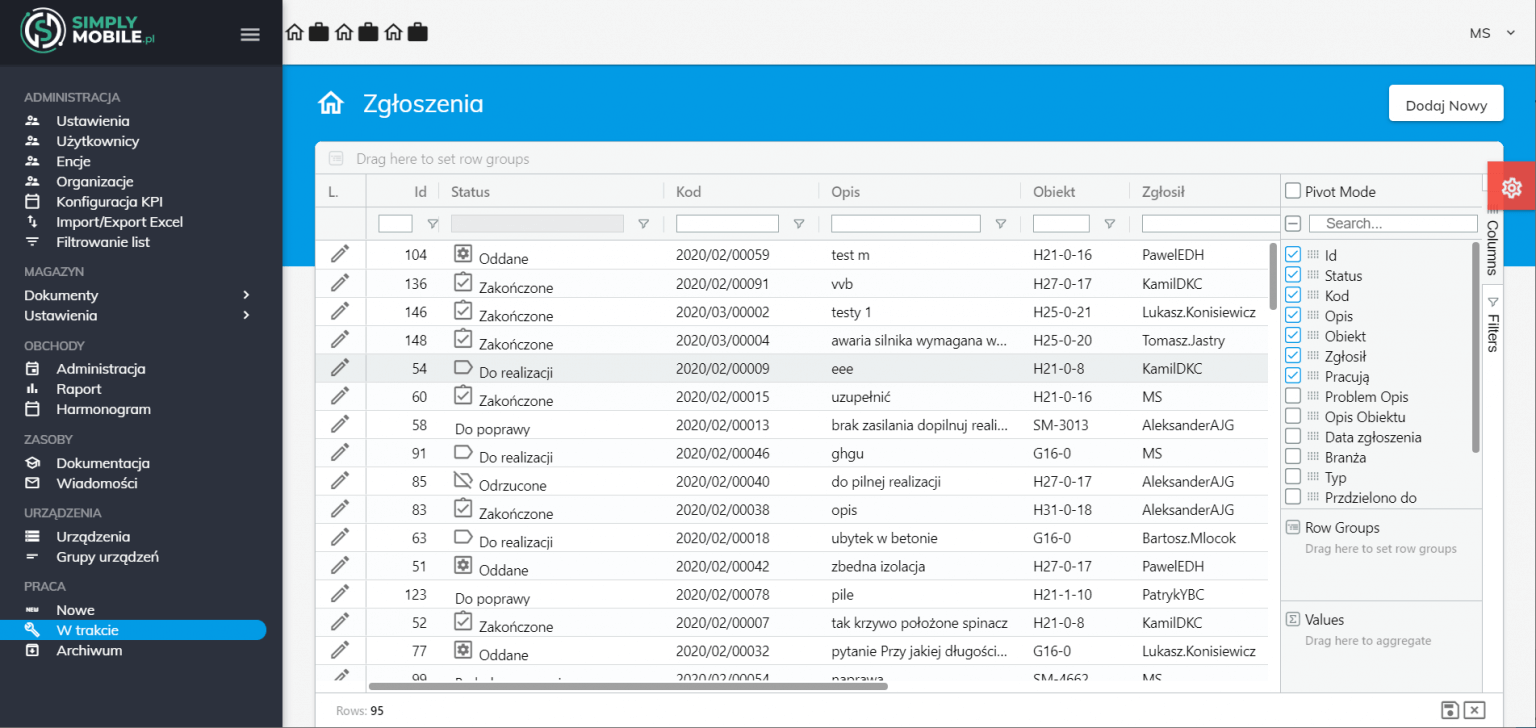Click the filter icon in Id column
The width and height of the screenshot is (1536, 728).
coord(432,224)
